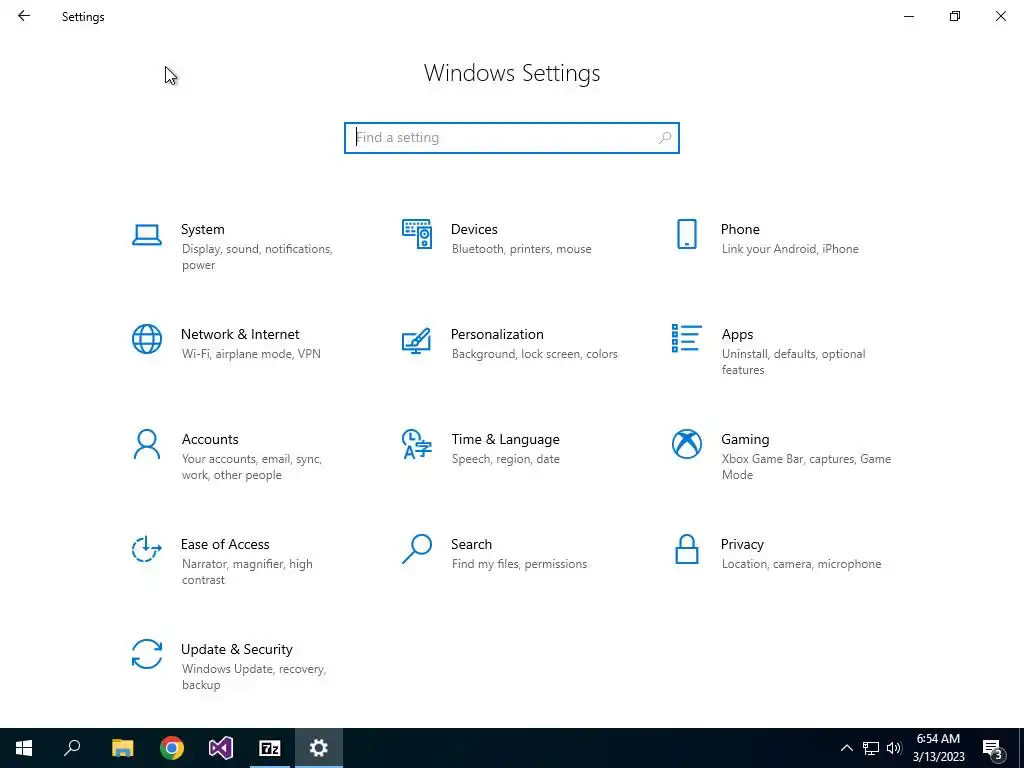Open the Update & Security arrows icon
The height and width of the screenshot is (768, 1024).
click(147, 654)
